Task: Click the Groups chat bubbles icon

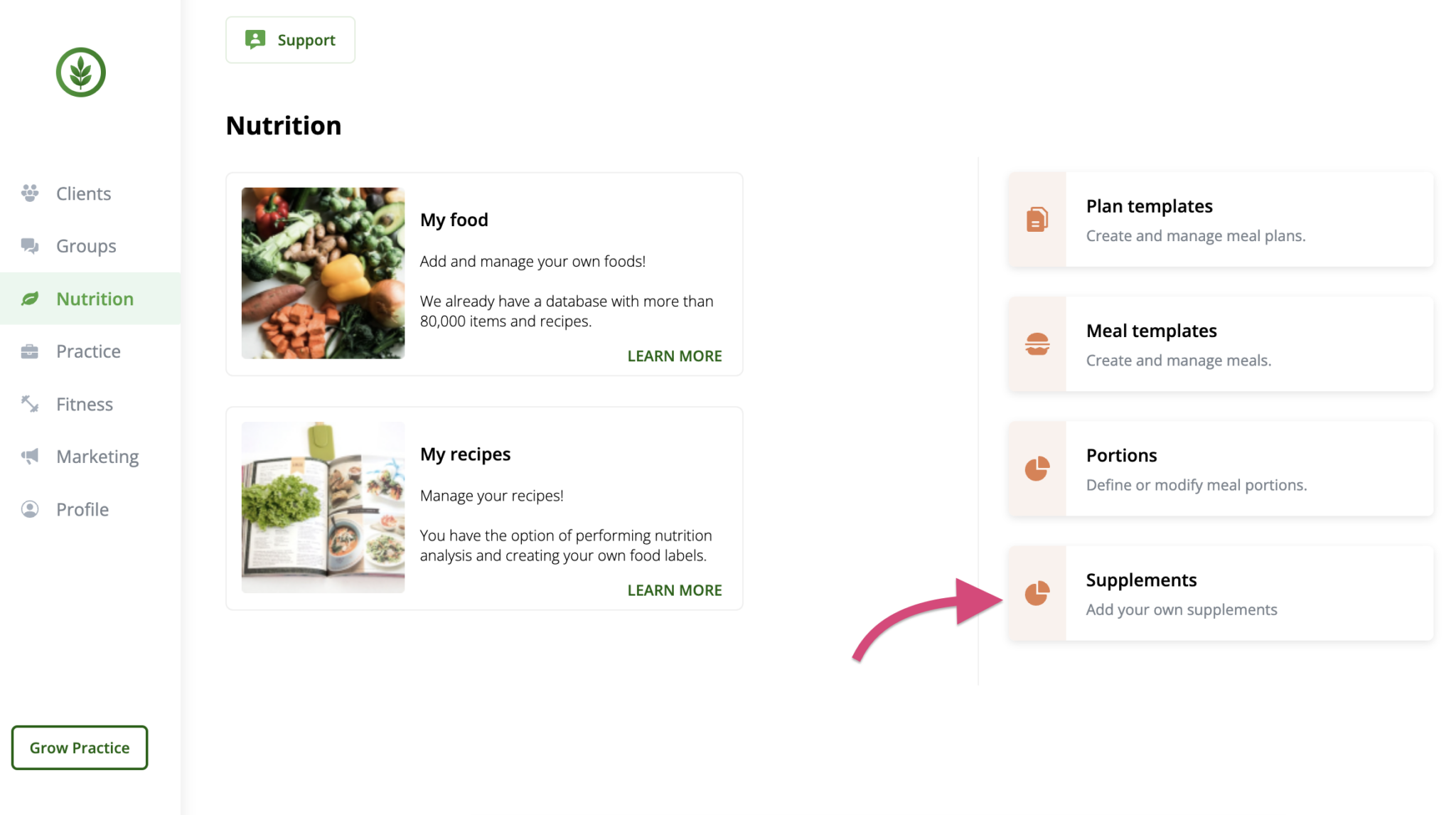Action: [x=30, y=246]
